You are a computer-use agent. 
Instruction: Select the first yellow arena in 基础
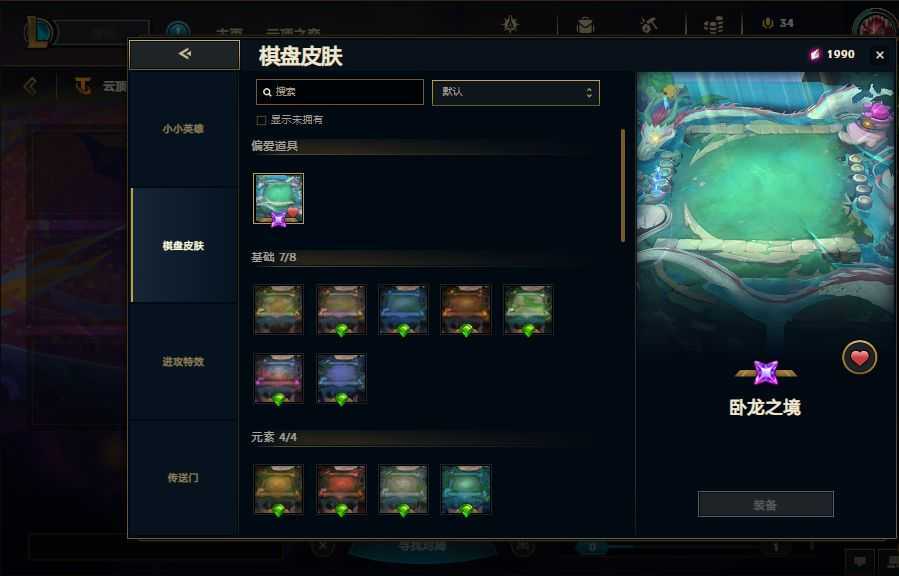[x=279, y=309]
